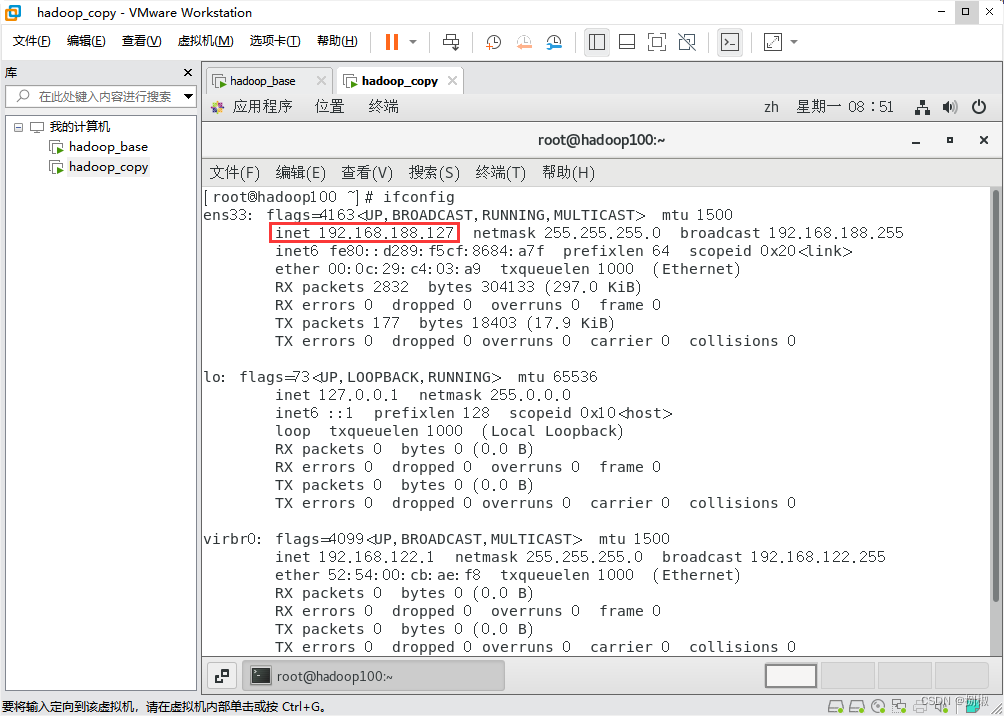Collapse the 我的计算机 tree node
This screenshot has width=1004, height=716.
point(18,127)
